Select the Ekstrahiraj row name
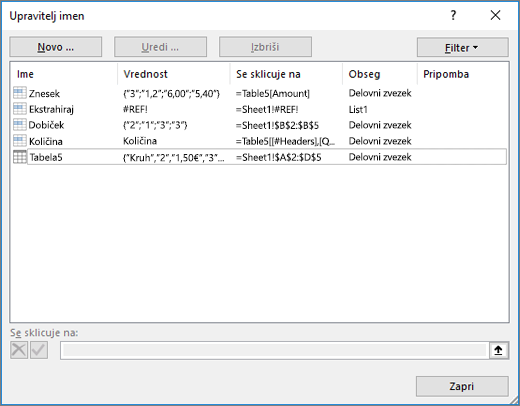 (x=51, y=109)
